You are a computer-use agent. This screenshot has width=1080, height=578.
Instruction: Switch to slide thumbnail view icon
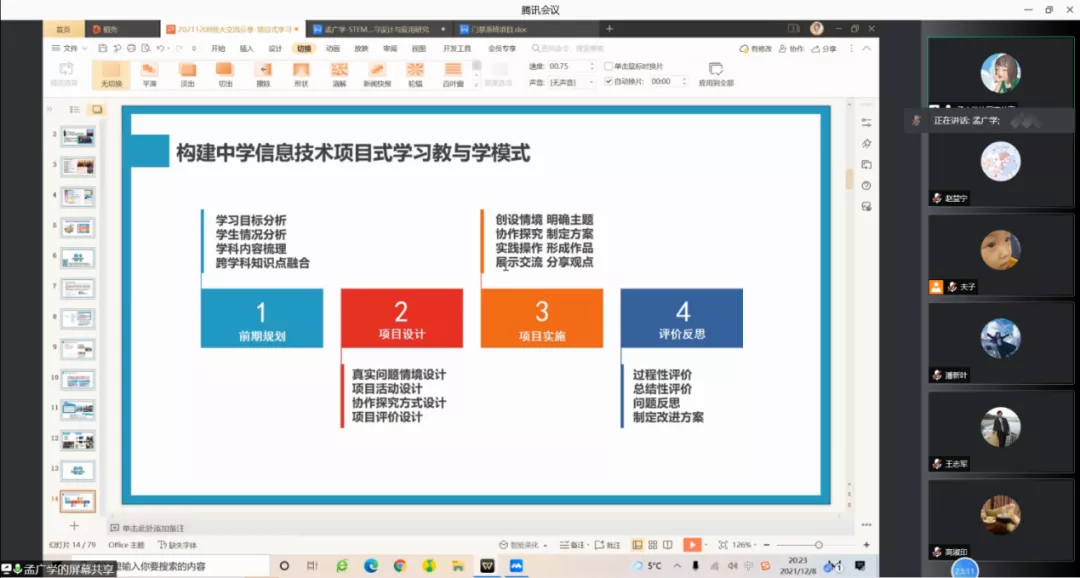(x=97, y=110)
